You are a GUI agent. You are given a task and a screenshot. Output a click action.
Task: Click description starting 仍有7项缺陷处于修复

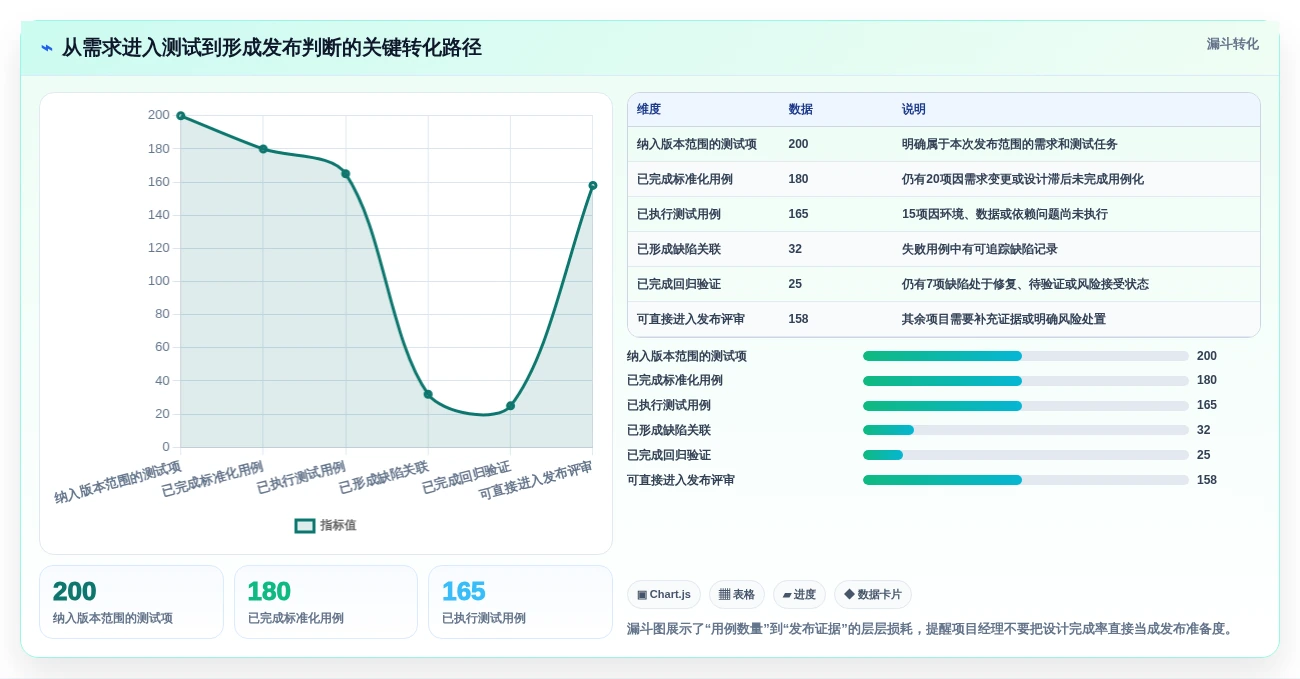(x=1025, y=284)
